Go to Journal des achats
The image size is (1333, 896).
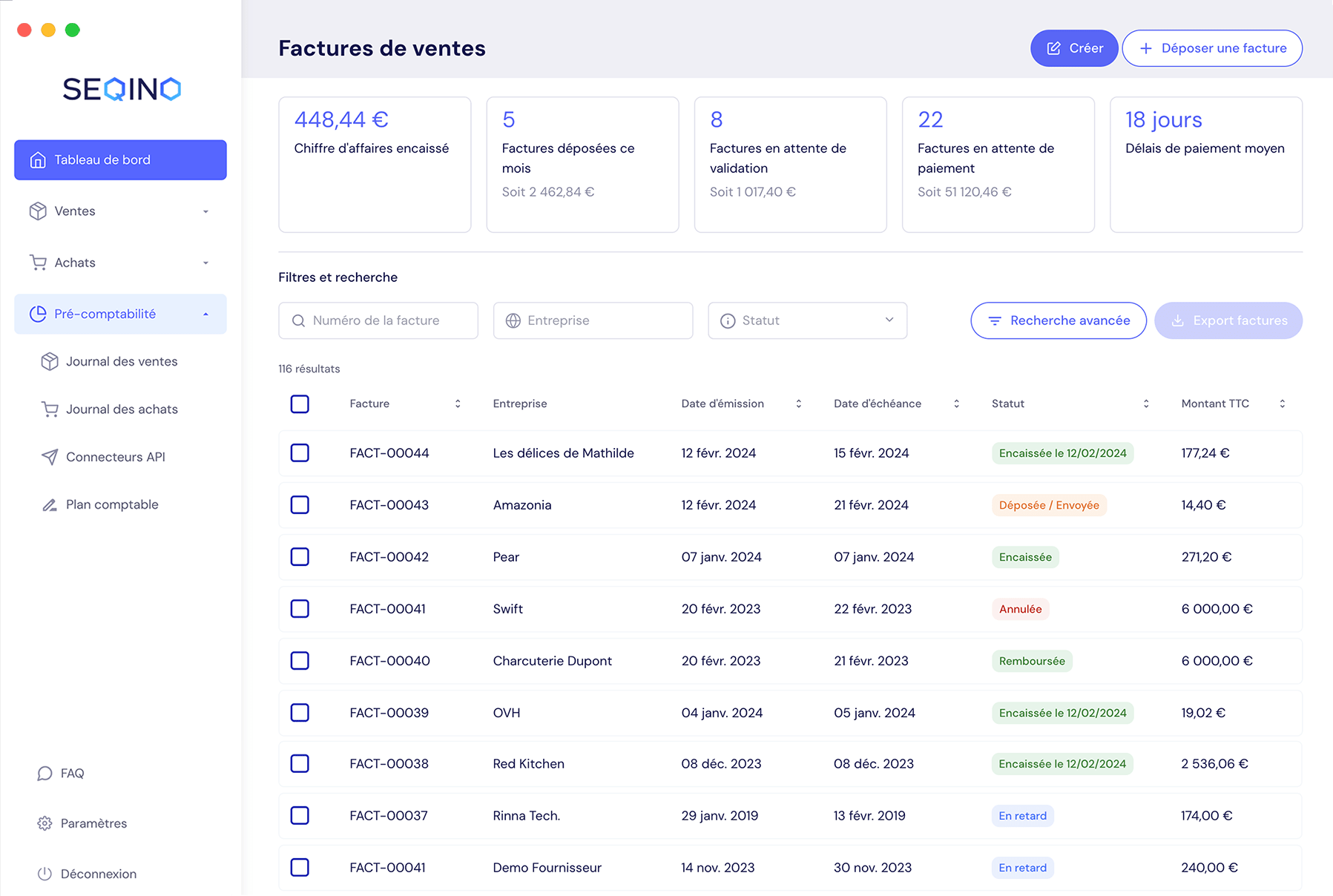coord(122,409)
